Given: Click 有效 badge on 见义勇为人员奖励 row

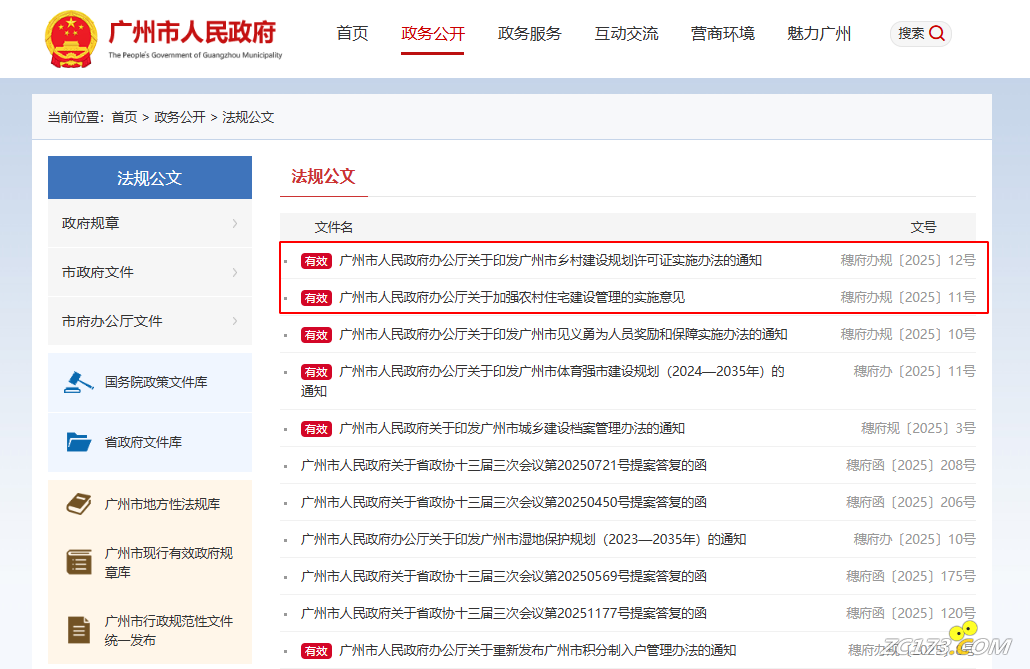Looking at the screenshot, I should coord(316,335).
